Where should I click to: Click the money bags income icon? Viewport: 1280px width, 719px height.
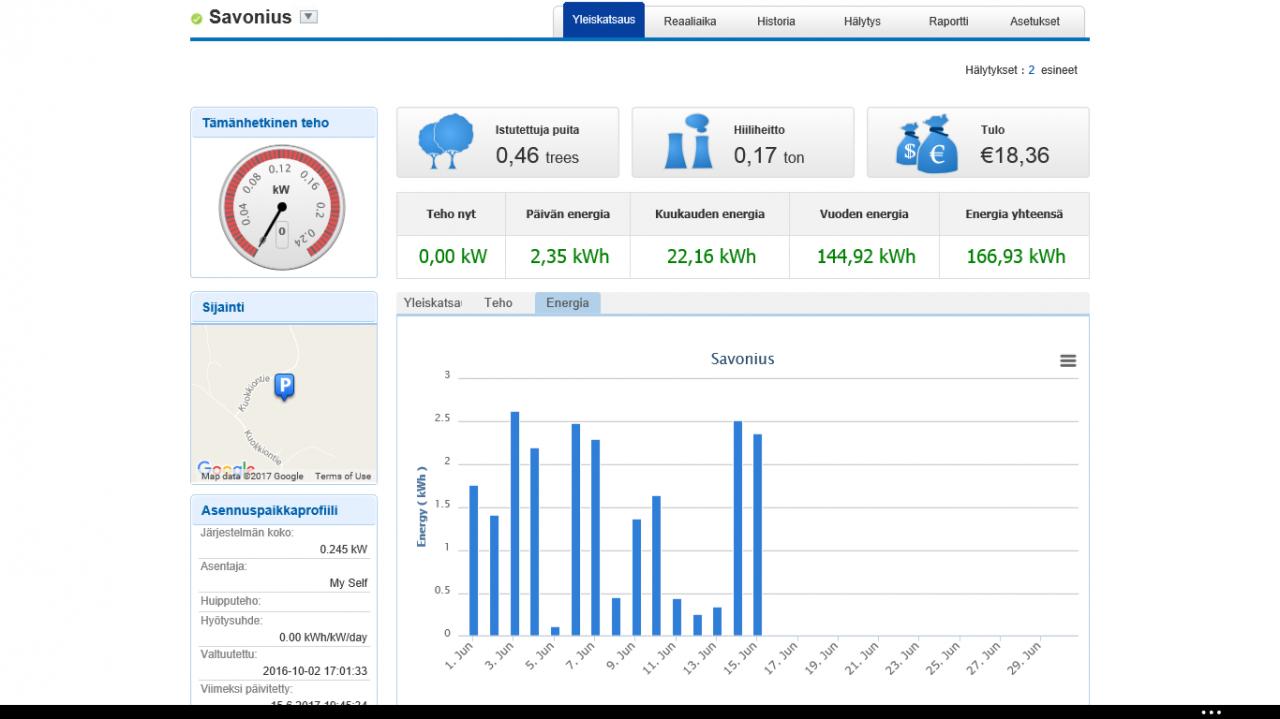[x=926, y=144]
